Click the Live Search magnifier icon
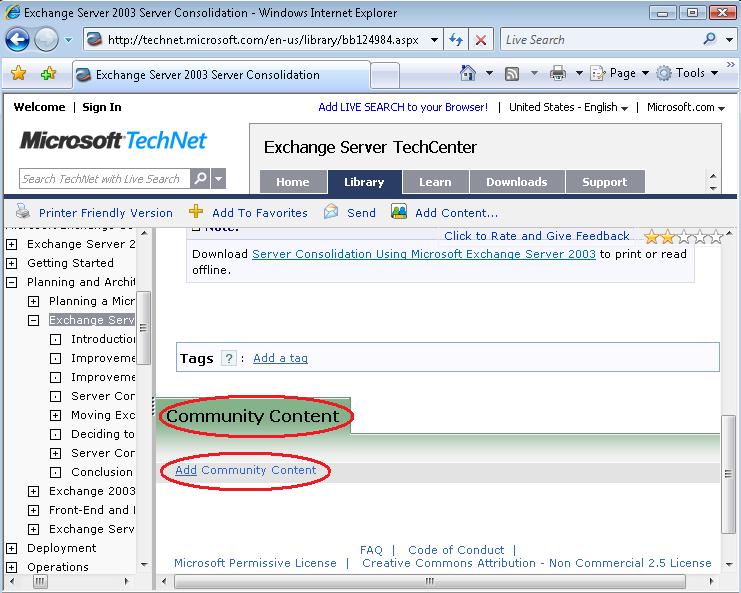The image size is (741, 593). point(709,39)
